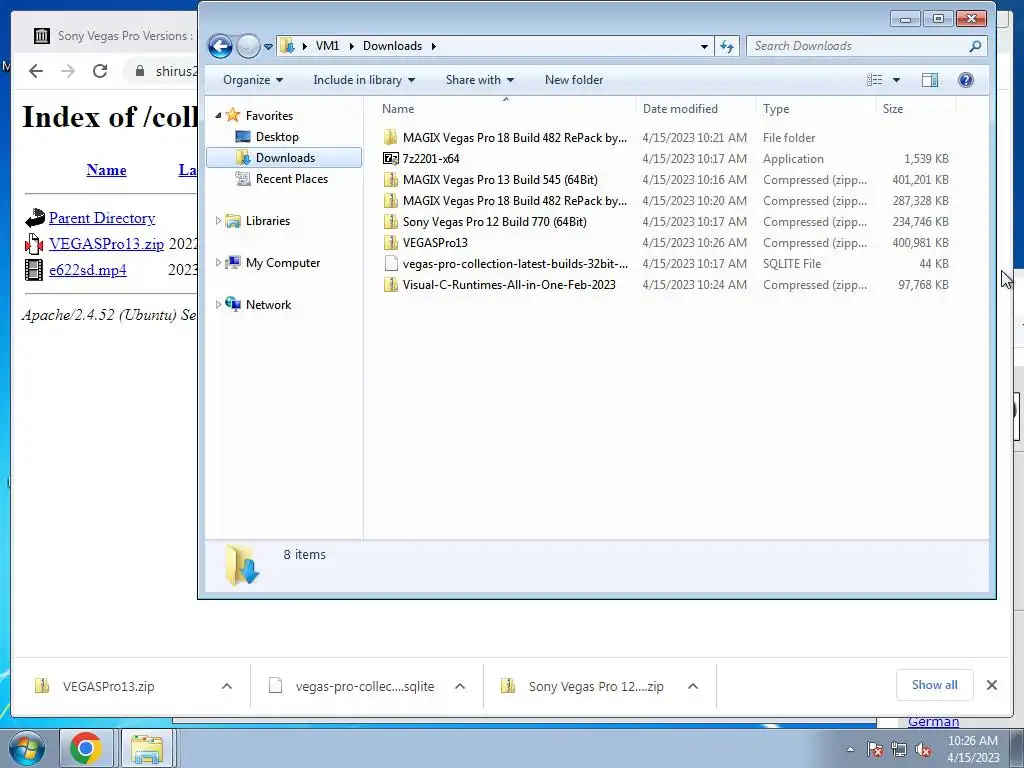Click the search magnifier icon
Screen dimensions: 1024x768
click(x=975, y=46)
